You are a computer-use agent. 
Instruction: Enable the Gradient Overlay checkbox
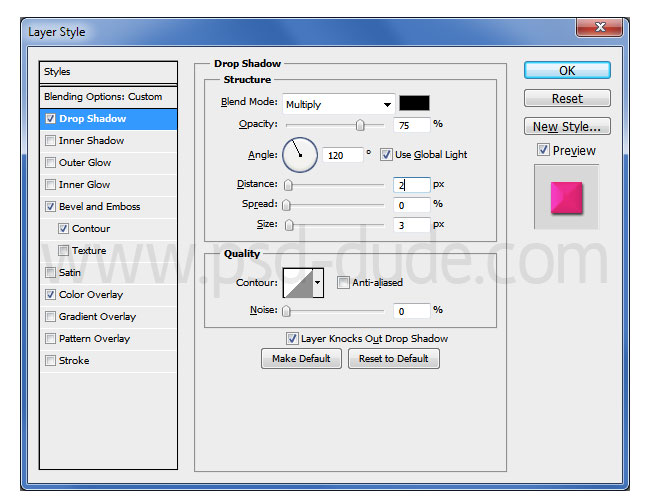tap(50, 317)
